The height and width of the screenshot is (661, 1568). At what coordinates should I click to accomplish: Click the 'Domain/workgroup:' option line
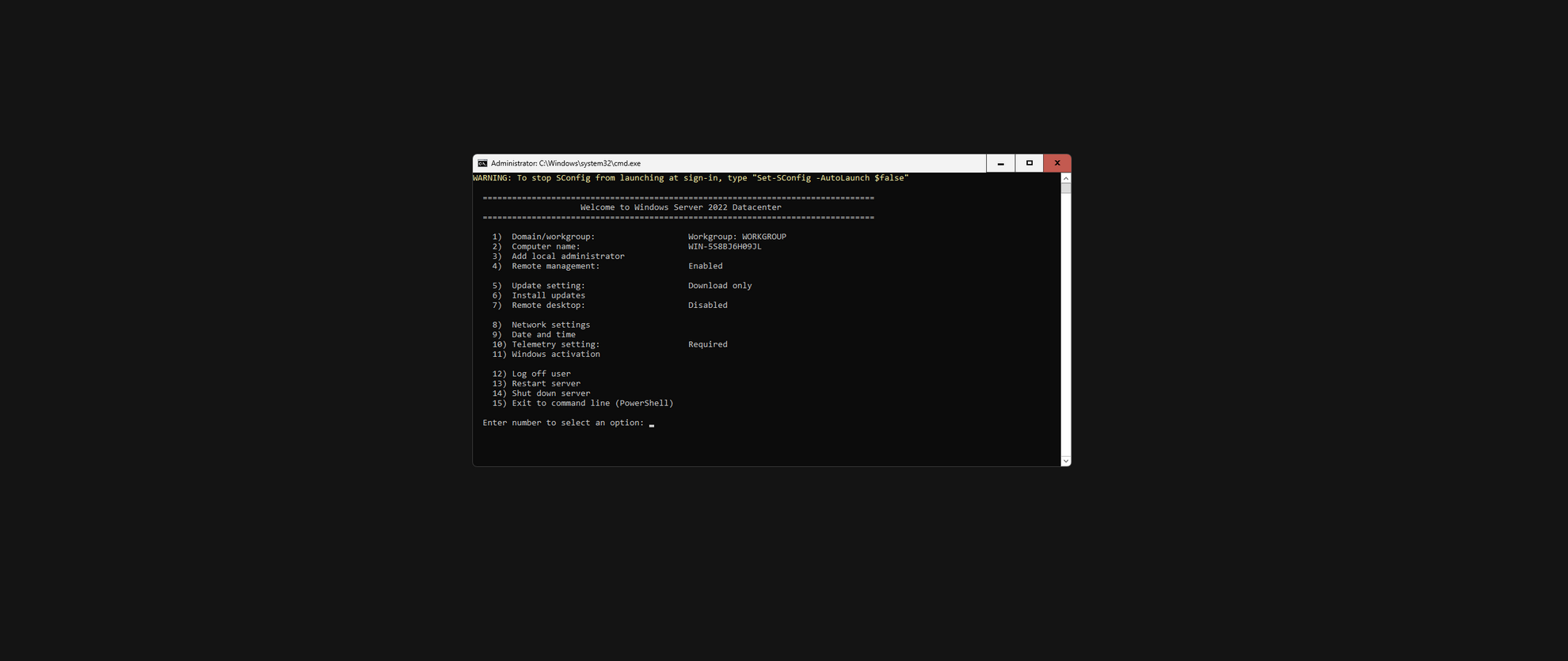click(x=543, y=237)
